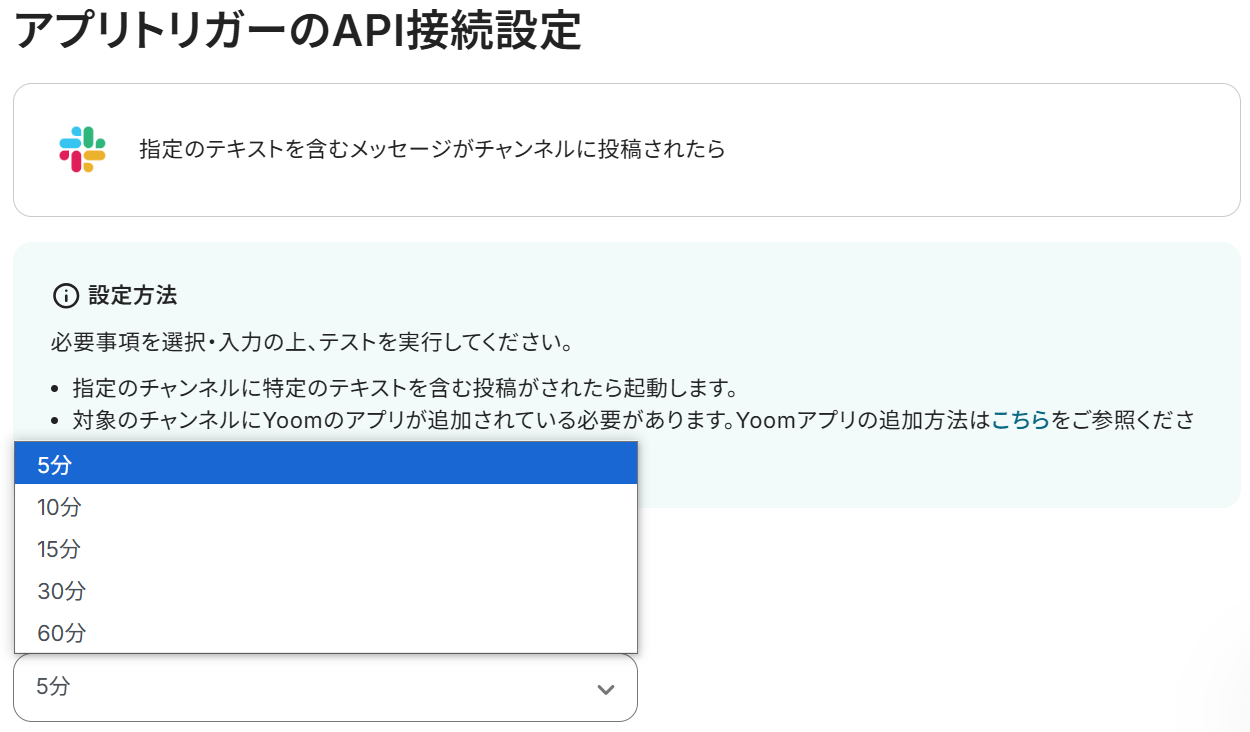Image resolution: width=1250 pixels, height=732 pixels.
Task: Click the text をご参照くださ after the link
Action: 1122,420
